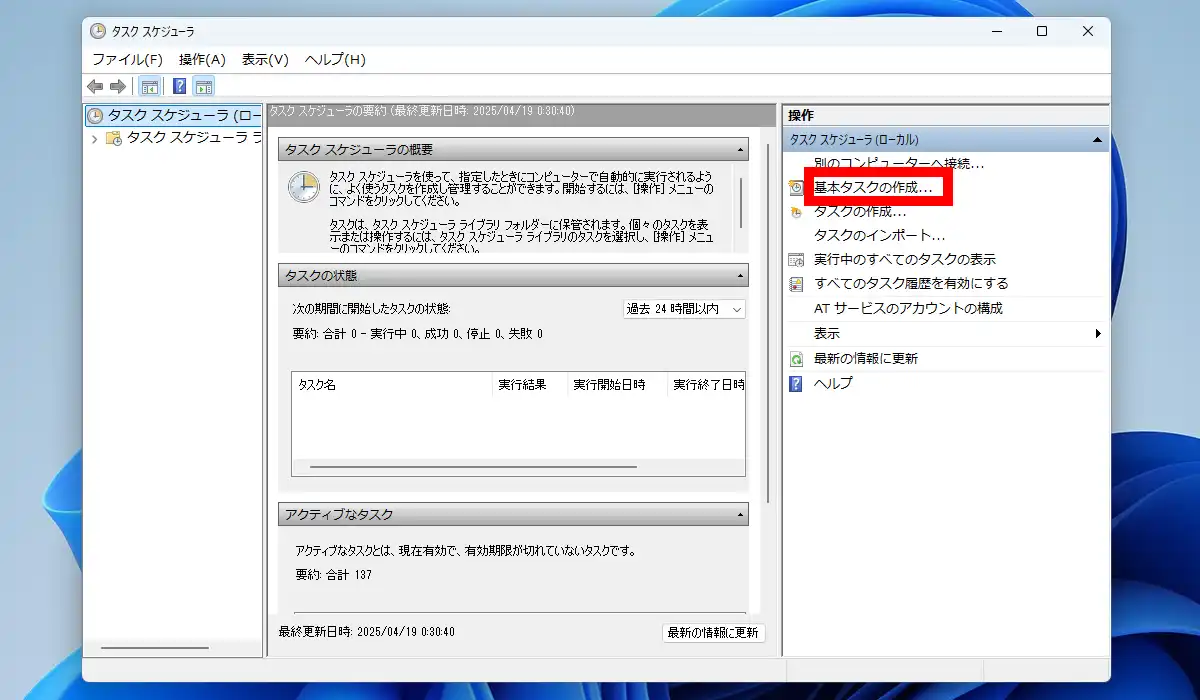Click the blue help toolbar icon
The image size is (1200, 700).
pyautogui.click(x=180, y=86)
